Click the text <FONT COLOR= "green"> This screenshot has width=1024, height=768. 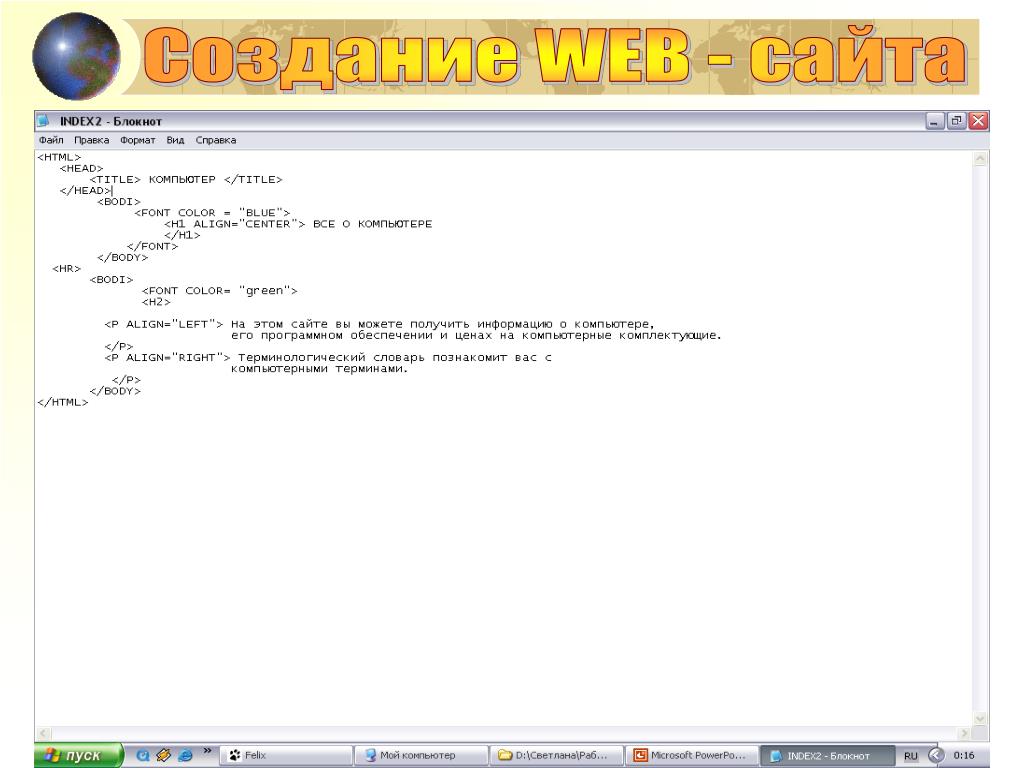pyautogui.click(x=219, y=291)
